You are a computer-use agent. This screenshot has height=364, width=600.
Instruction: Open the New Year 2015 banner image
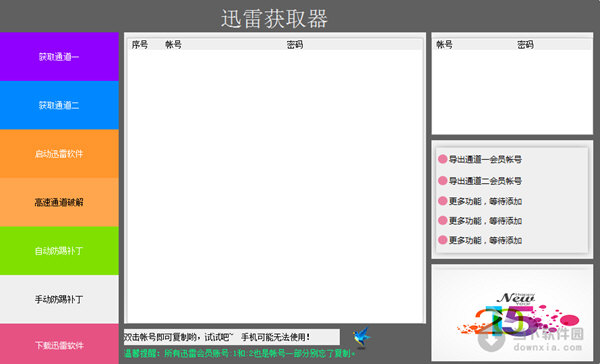point(512,313)
